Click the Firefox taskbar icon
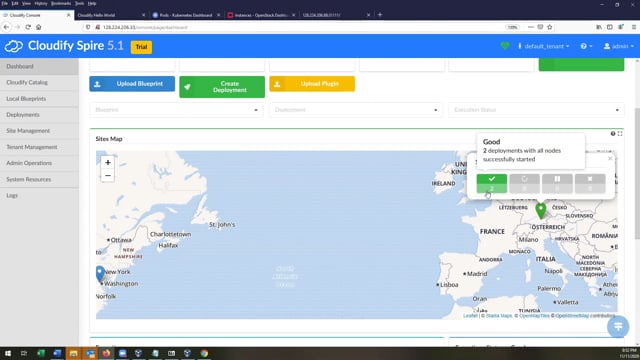 pyautogui.click(x=106, y=353)
